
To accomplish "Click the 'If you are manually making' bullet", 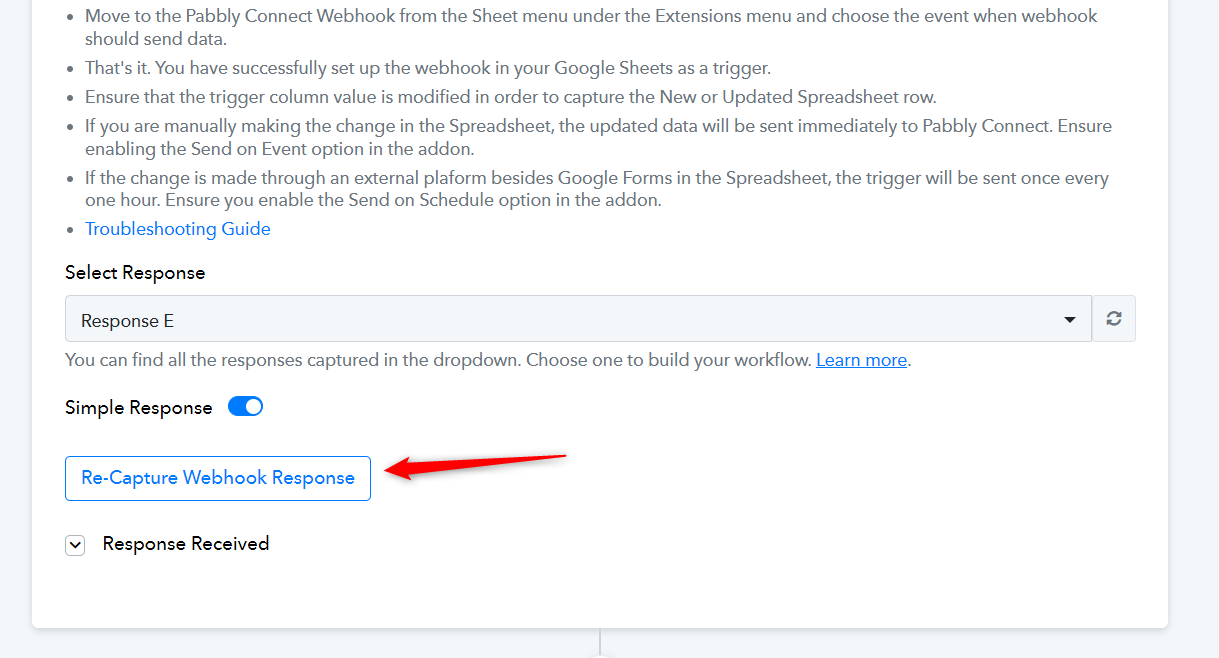I will (x=598, y=138).
